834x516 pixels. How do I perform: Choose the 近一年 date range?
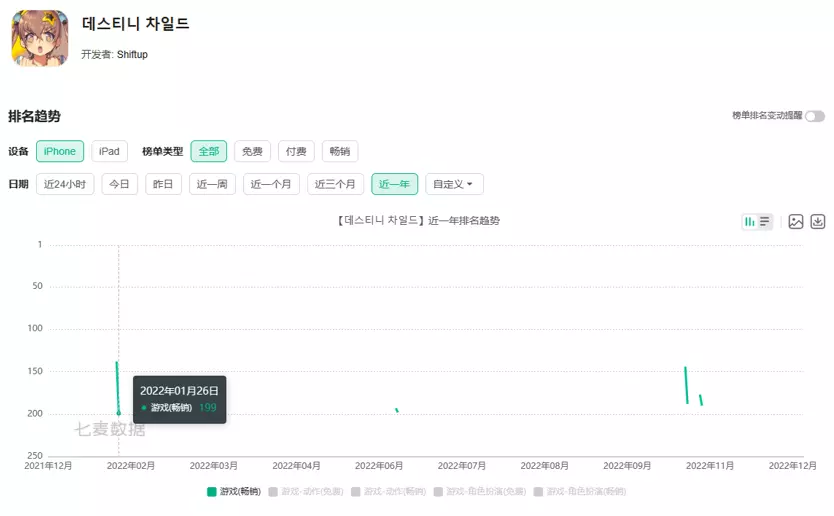click(394, 184)
